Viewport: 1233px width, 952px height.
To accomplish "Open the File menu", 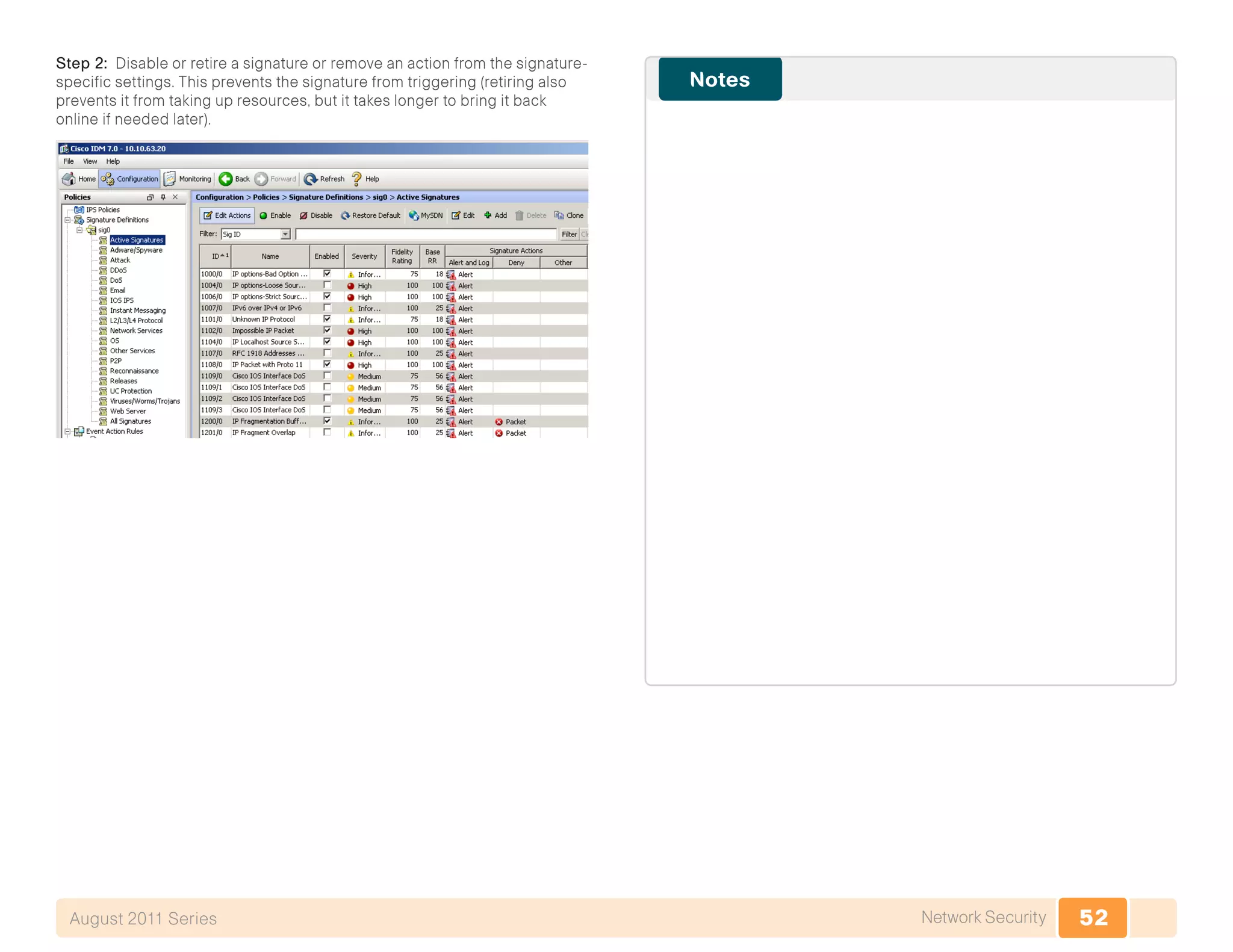I will click(x=69, y=161).
